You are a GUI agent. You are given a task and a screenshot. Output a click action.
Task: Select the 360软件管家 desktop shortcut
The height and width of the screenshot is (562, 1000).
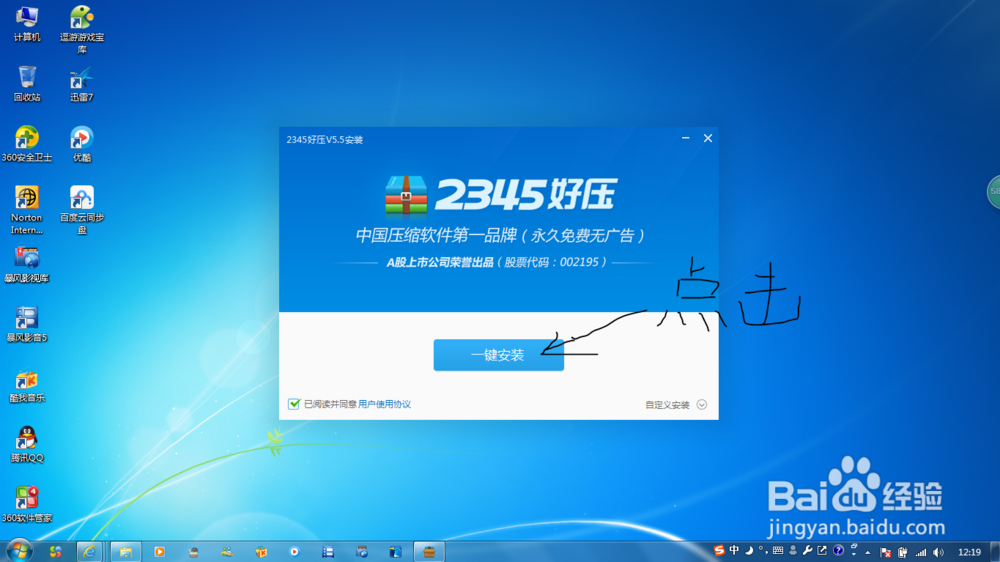point(27,505)
